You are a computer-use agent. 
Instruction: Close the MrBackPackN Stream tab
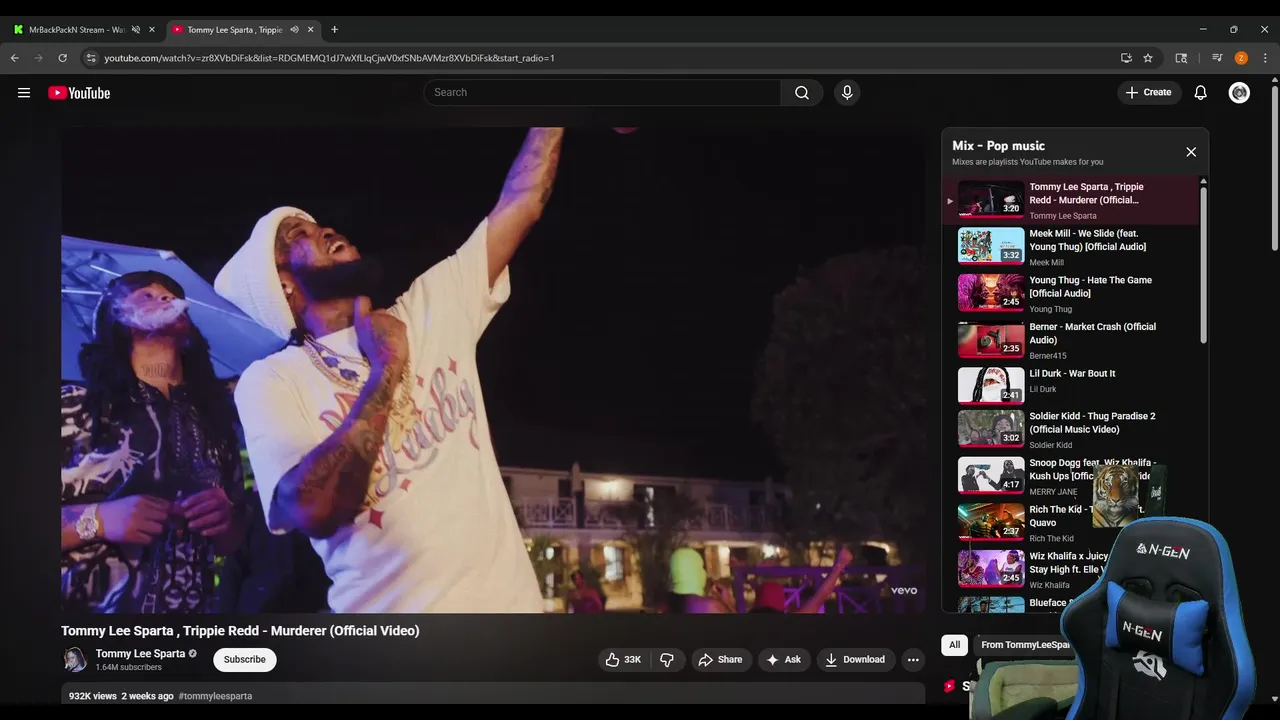(x=152, y=30)
